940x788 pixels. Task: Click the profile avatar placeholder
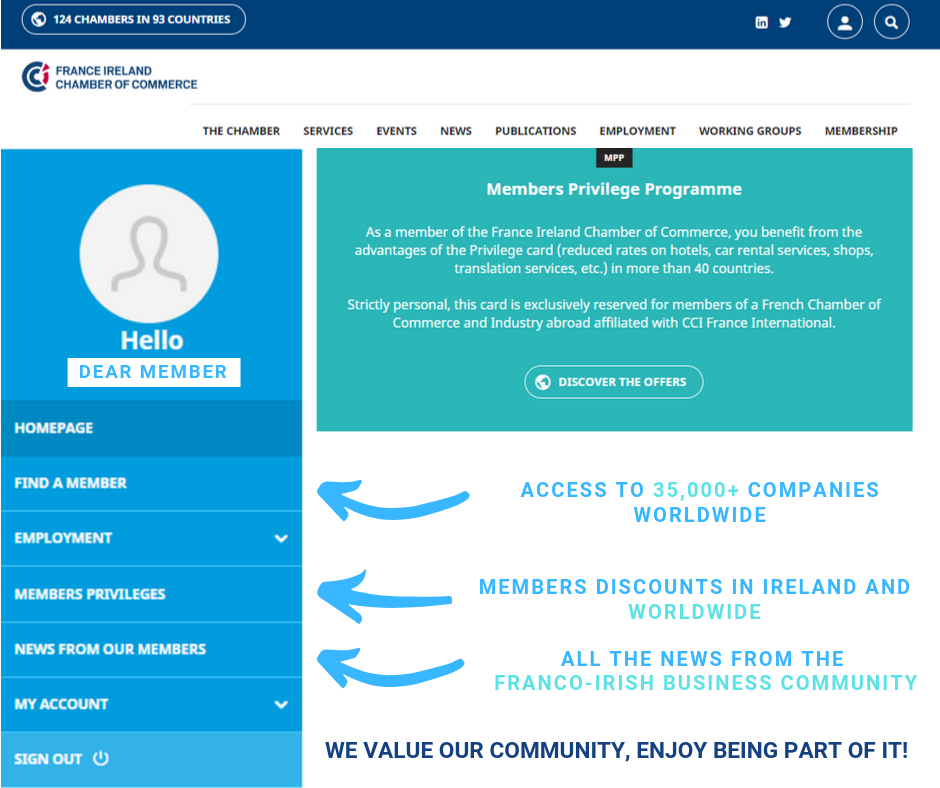click(149, 253)
